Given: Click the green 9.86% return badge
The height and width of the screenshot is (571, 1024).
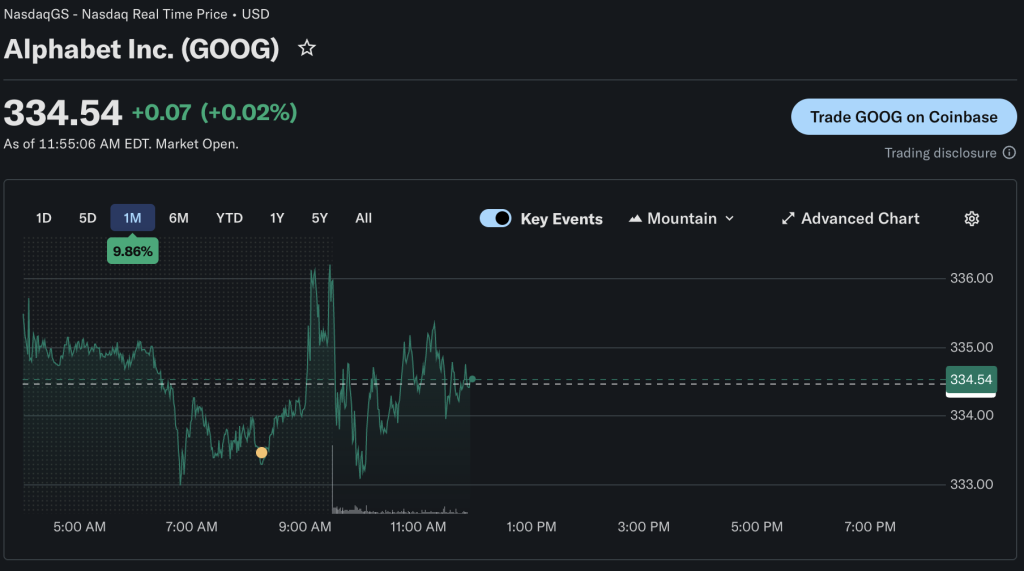Looking at the screenshot, I should [133, 252].
